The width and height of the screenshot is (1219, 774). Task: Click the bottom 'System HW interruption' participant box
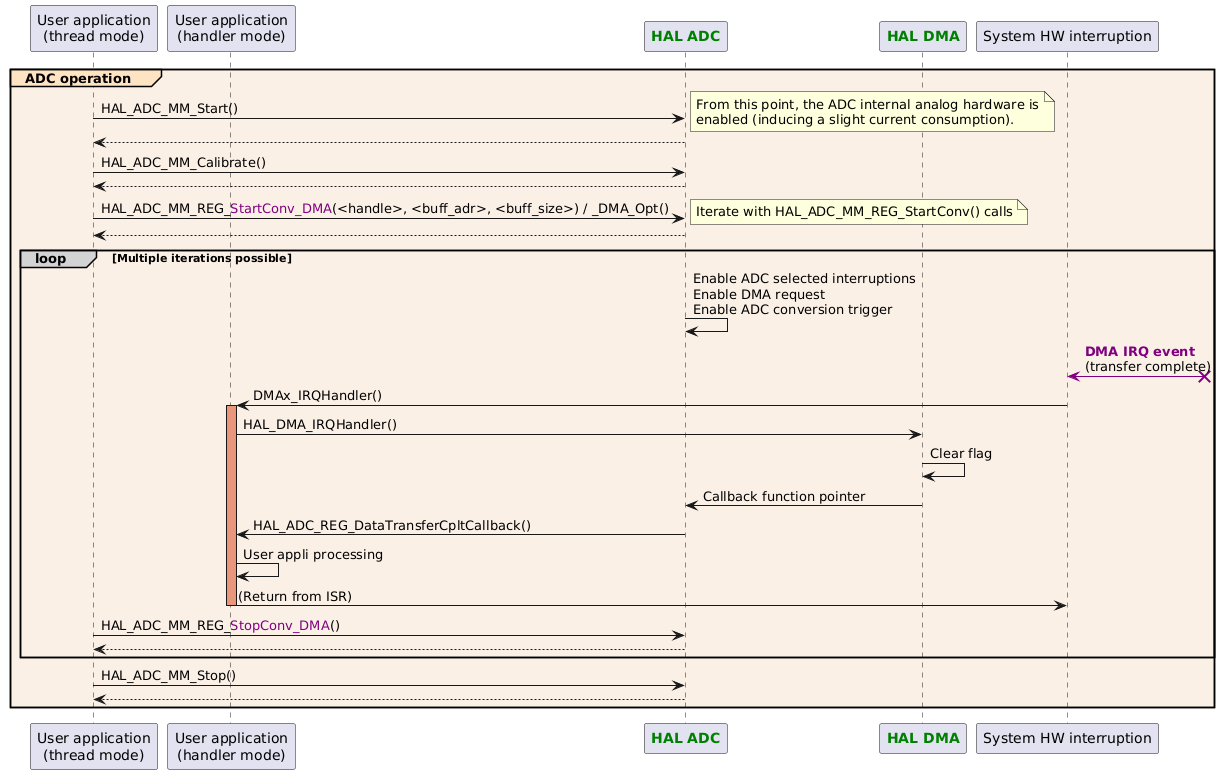tap(1067, 738)
